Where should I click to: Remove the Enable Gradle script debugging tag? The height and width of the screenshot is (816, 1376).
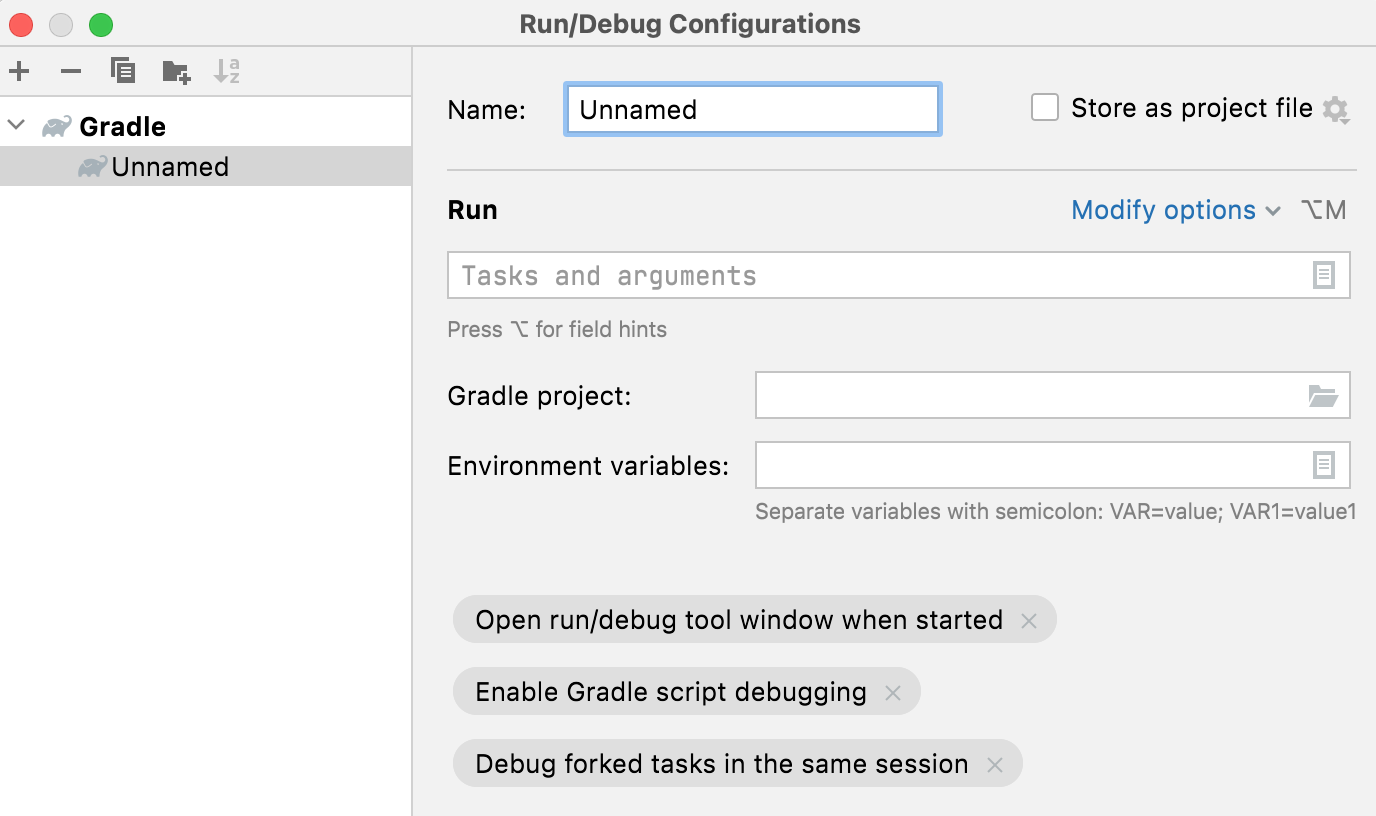coord(892,691)
